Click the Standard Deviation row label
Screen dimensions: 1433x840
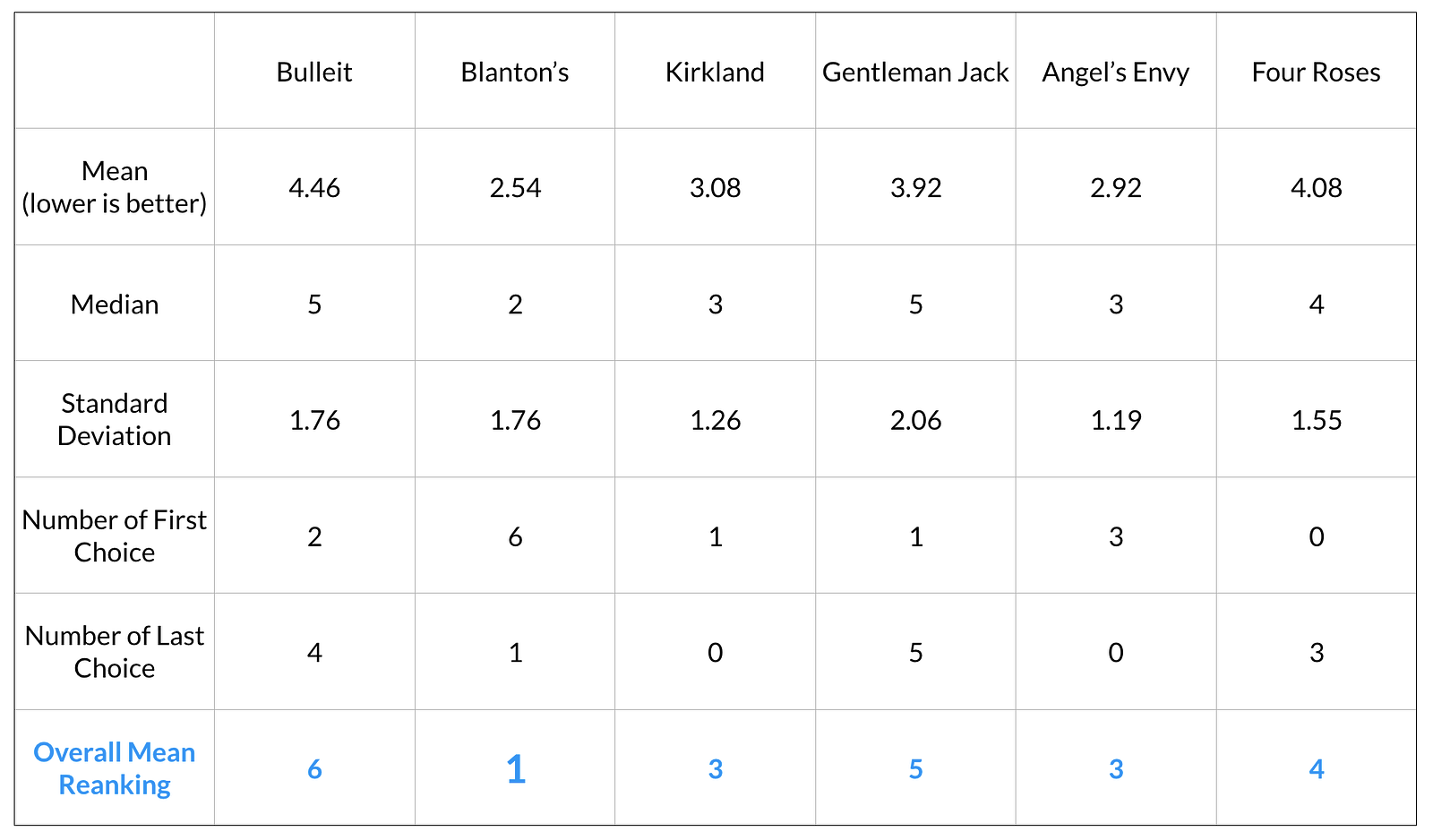tap(115, 419)
